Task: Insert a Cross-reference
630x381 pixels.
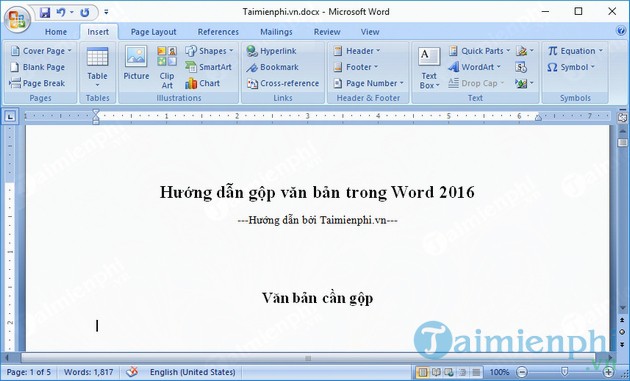Action: point(283,83)
